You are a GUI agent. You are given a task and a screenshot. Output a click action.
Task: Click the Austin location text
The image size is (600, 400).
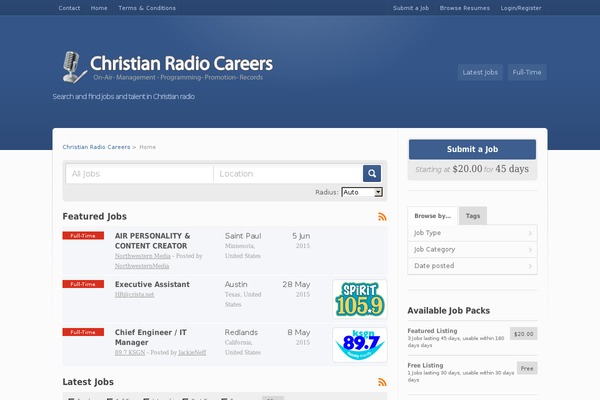pos(236,284)
